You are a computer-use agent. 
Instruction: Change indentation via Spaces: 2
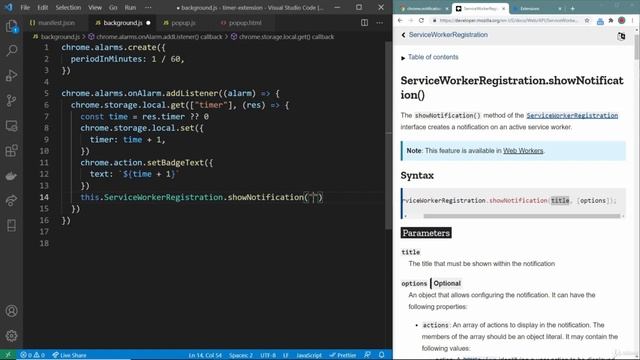click(240, 355)
